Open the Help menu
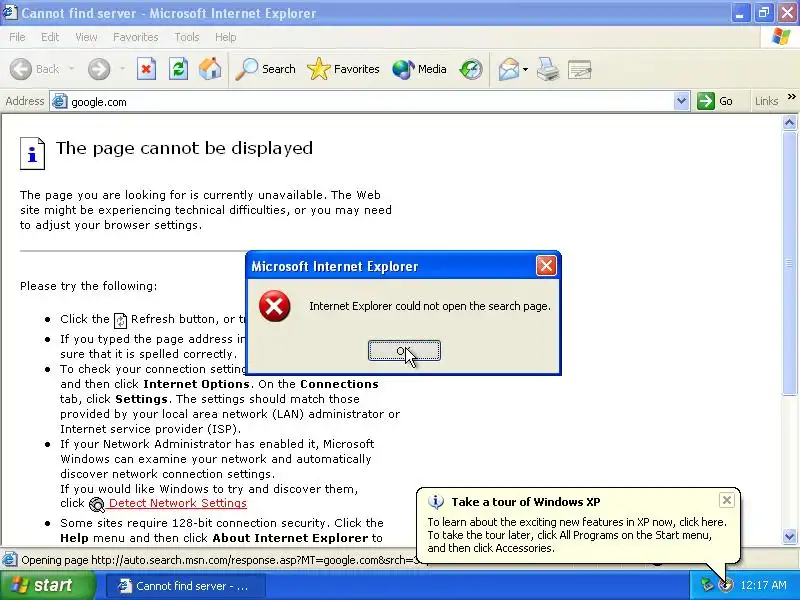 pyautogui.click(x=226, y=37)
